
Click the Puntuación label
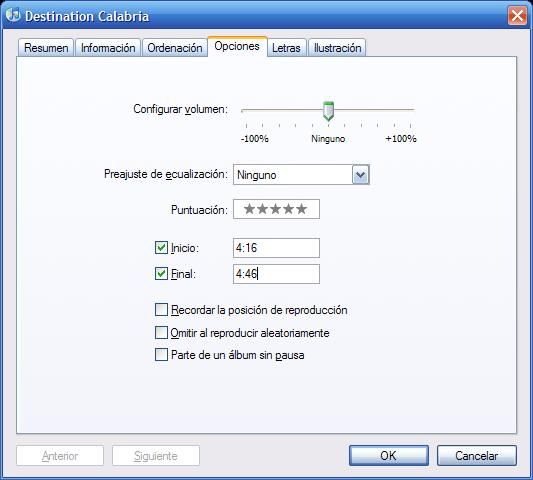click(199, 210)
